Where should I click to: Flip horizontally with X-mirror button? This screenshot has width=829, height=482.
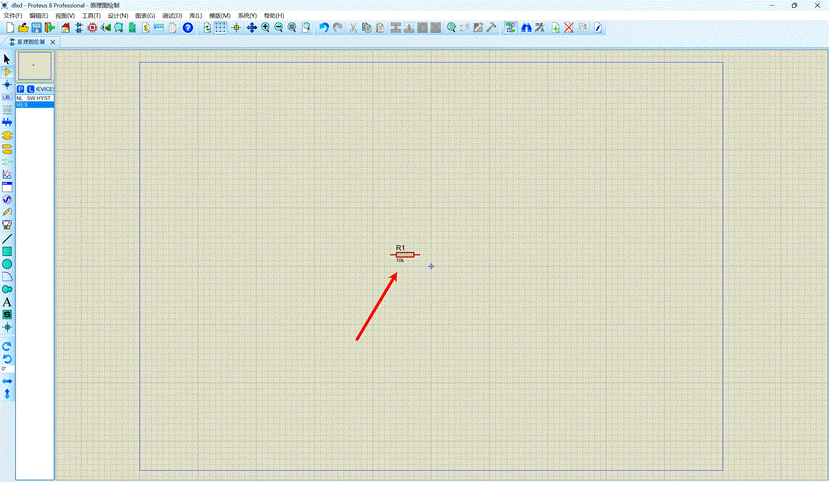pos(7,382)
